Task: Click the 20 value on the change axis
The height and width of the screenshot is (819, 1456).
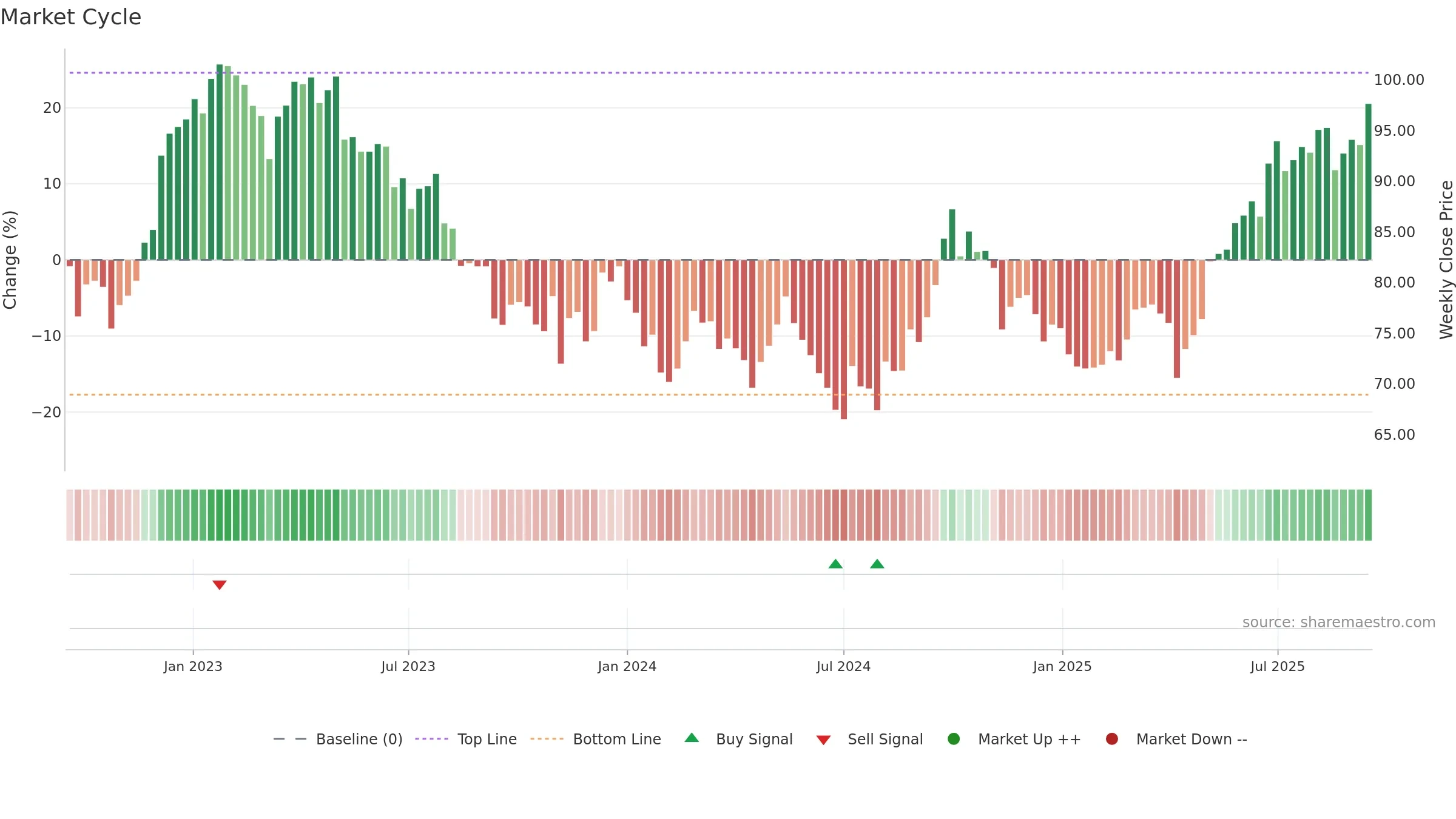Action: [52, 108]
